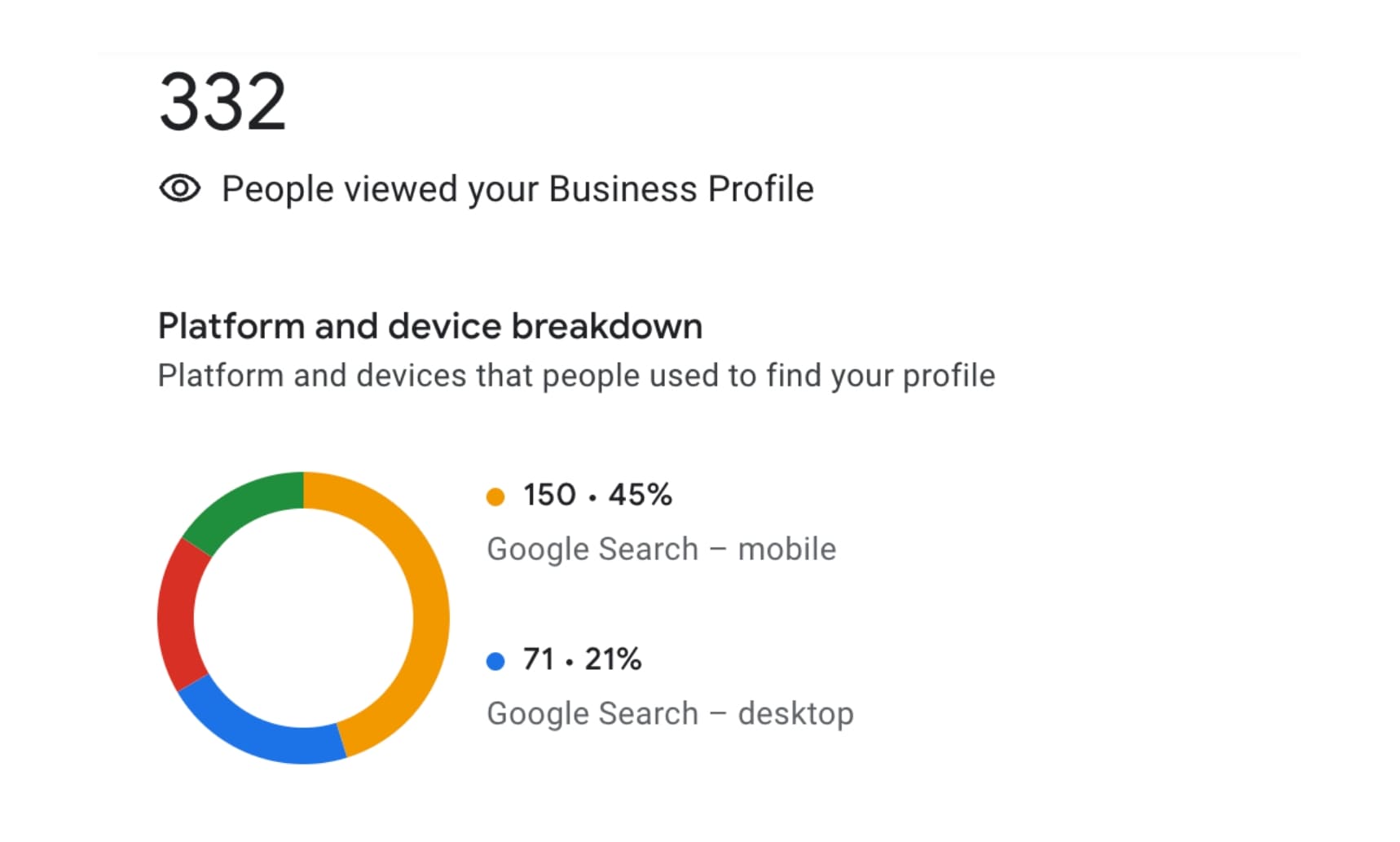Click the 'Google Search – desktop' label

coord(671,714)
